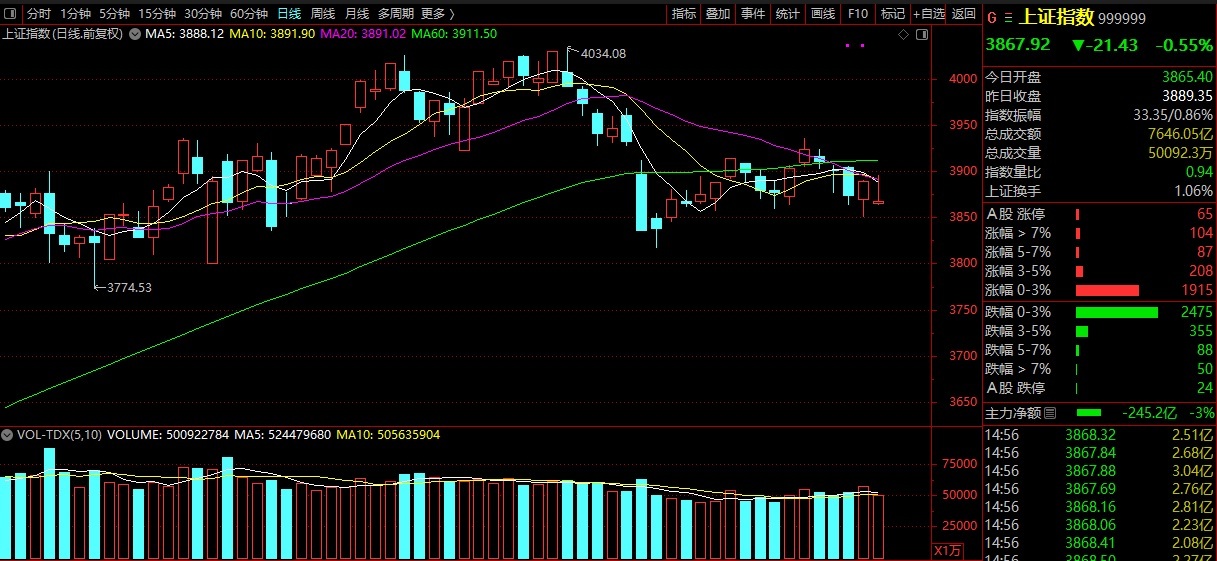The height and width of the screenshot is (561, 1217).
Task: Click the G icon beside 上证指数
Action: pos(992,18)
